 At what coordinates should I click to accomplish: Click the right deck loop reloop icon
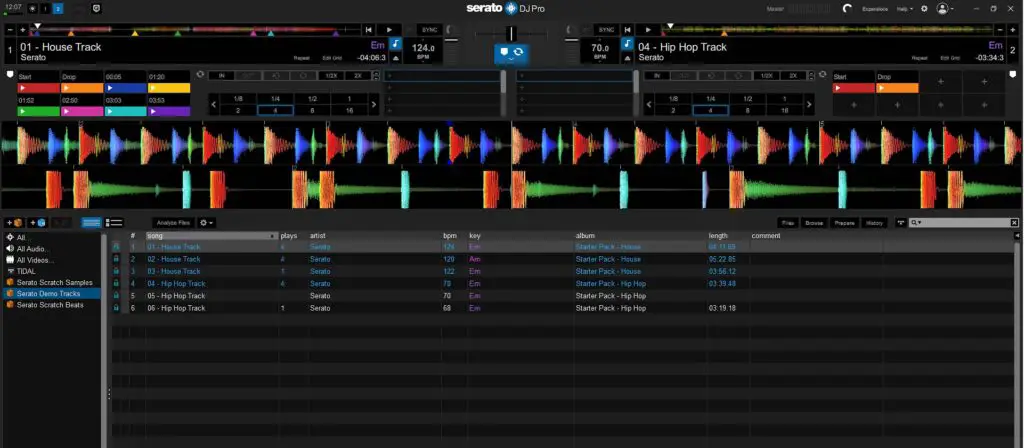coord(823,74)
